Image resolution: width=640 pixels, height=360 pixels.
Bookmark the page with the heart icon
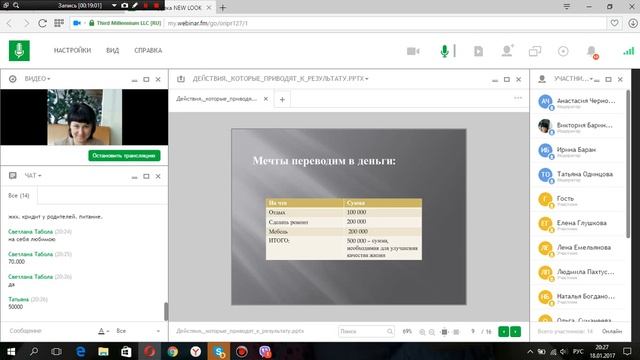click(x=614, y=23)
